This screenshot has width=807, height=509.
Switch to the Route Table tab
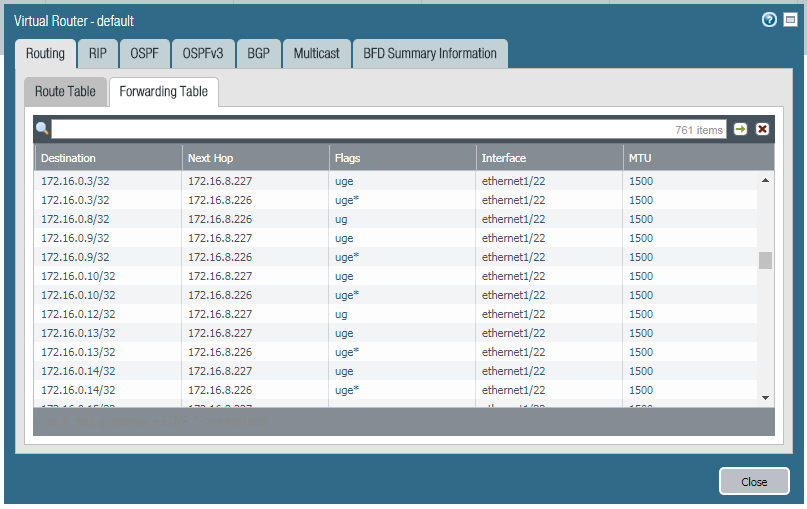65,92
